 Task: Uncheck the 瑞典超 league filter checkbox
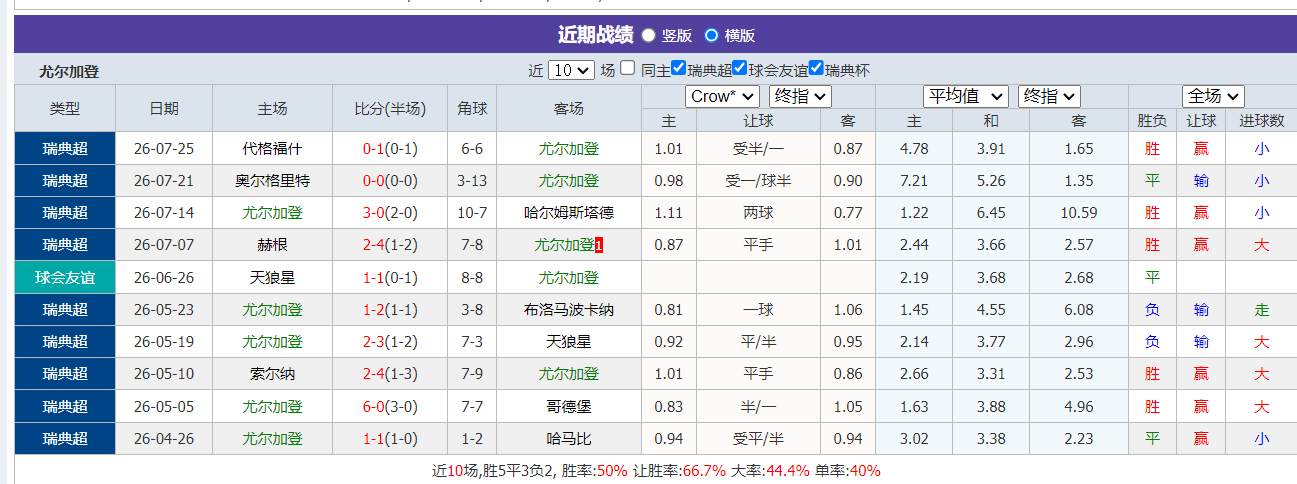[679, 69]
